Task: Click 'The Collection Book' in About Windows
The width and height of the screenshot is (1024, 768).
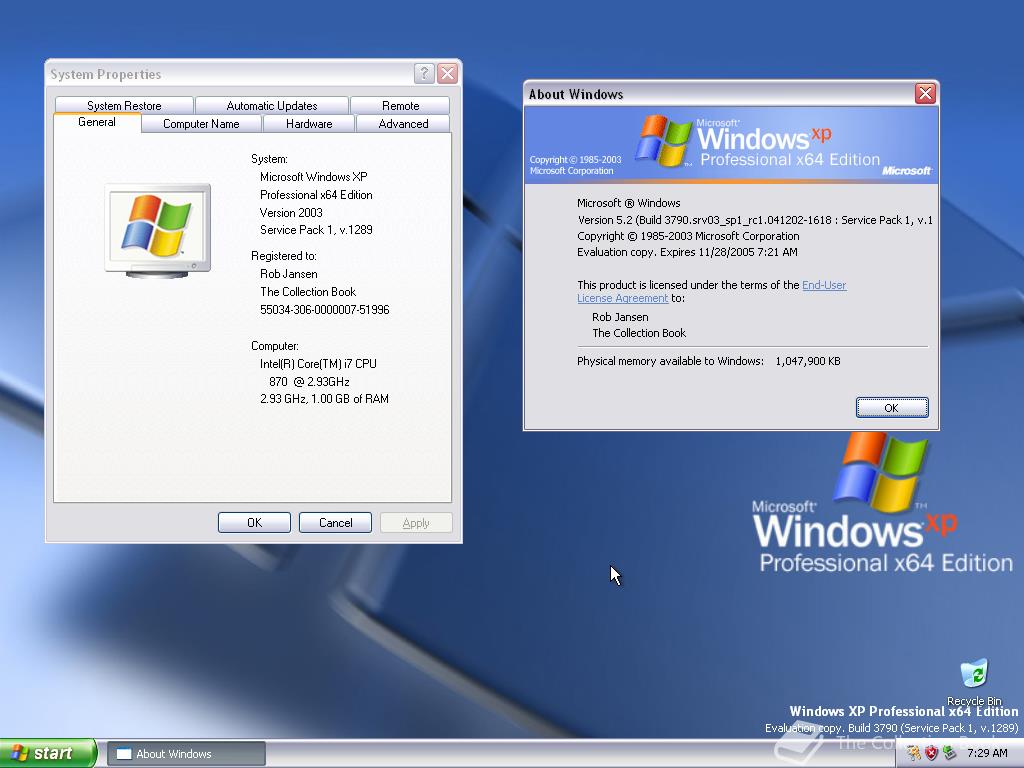Action: click(x=639, y=333)
